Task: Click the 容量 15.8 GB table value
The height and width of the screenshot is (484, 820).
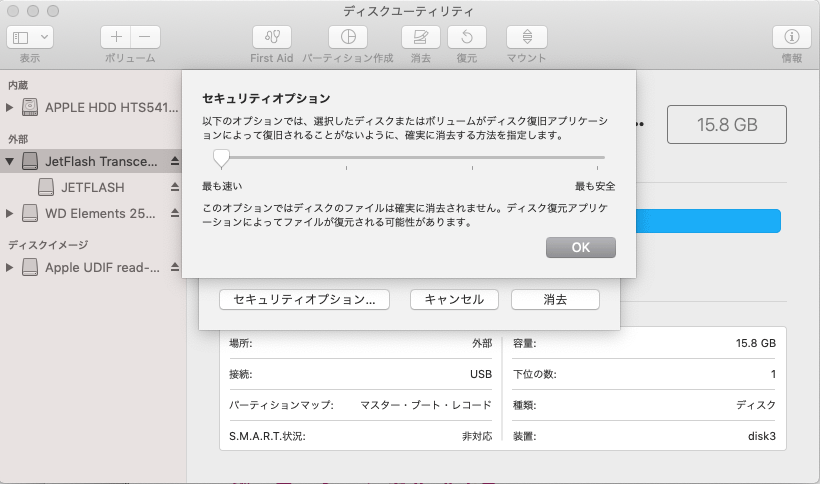Action: [756, 343]
